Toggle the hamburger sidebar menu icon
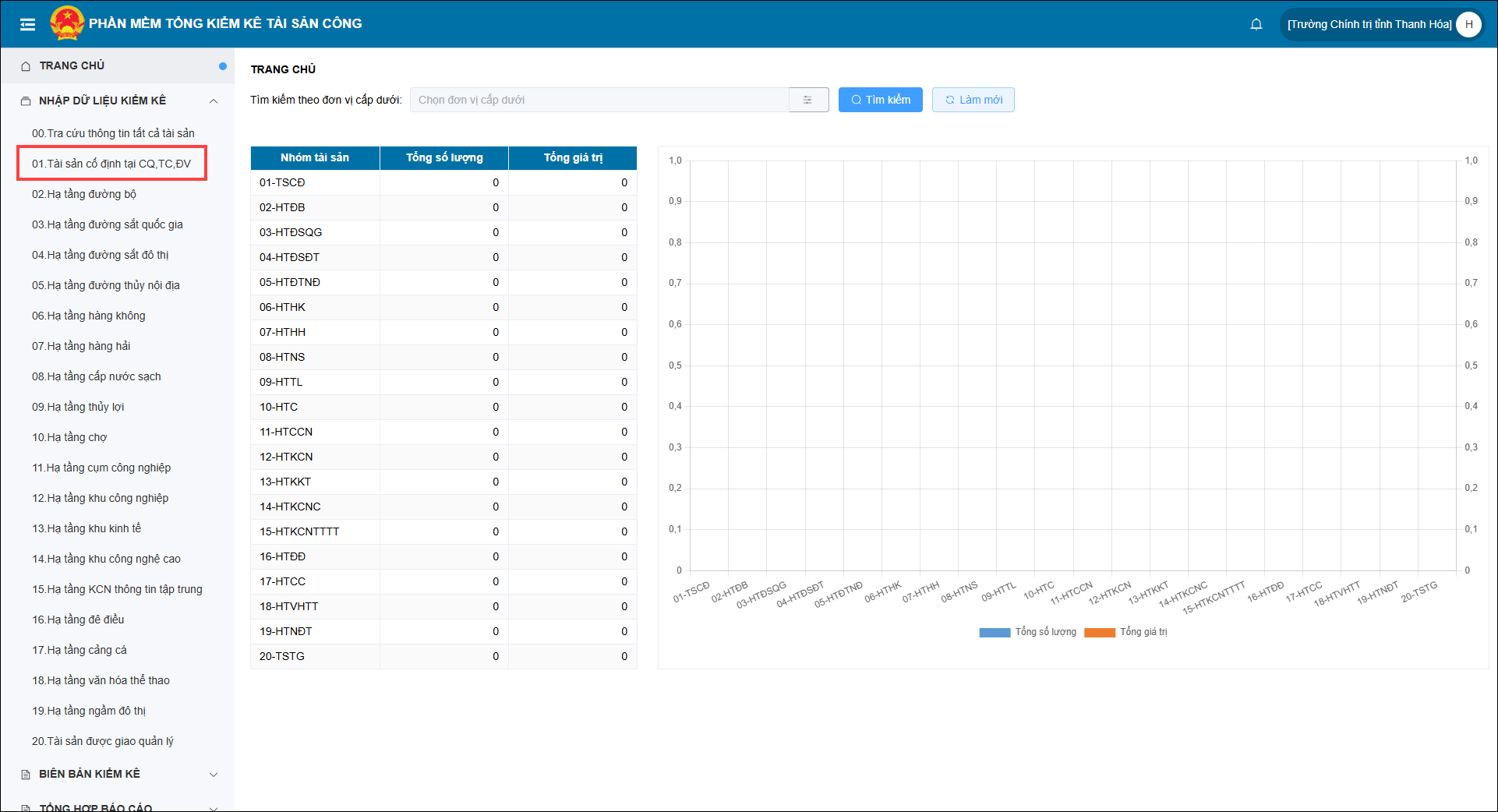 click(27, 24)
